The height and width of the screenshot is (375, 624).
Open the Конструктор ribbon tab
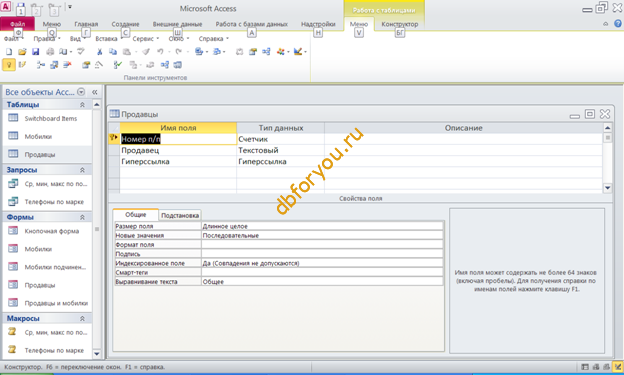(400, 24)
